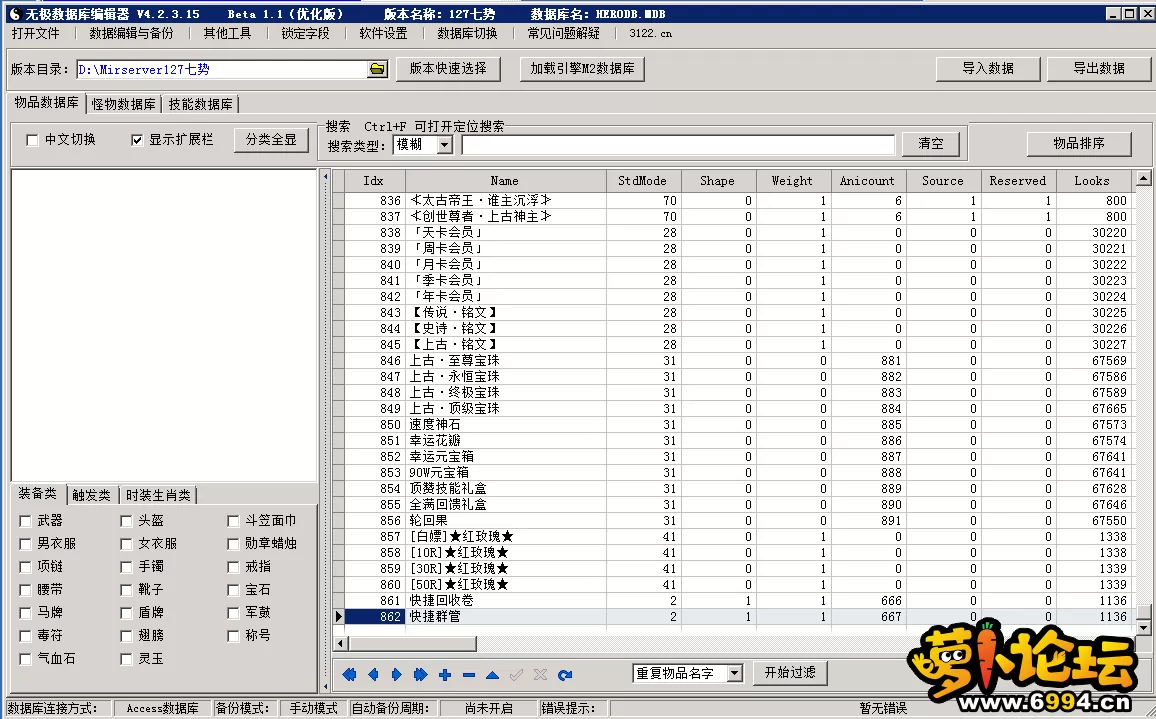Select the 「月卡会员」 item name cell
1156x719 pixels.
click(506, 265)
